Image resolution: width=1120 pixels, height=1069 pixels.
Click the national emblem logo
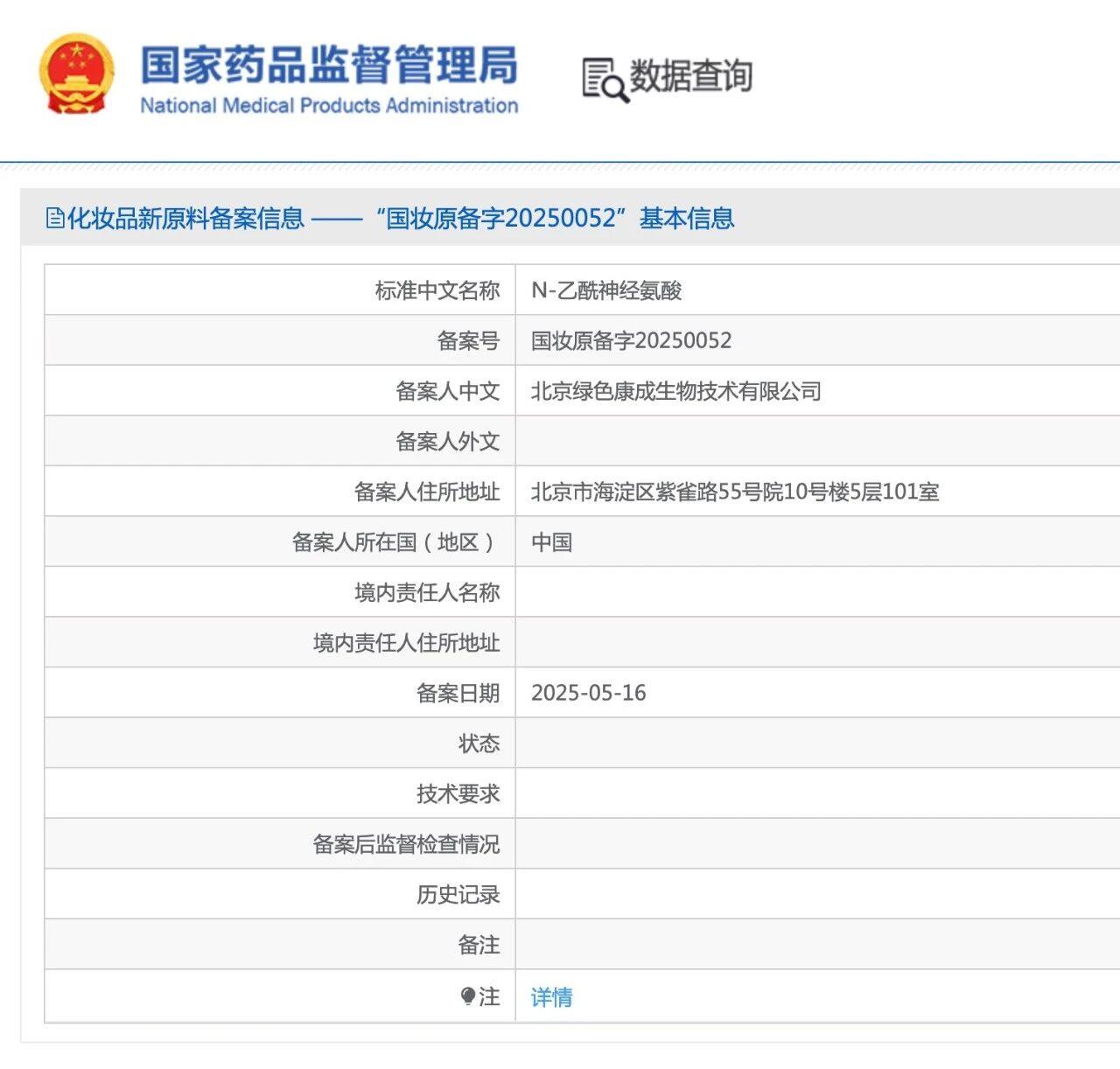click(76, 76)
